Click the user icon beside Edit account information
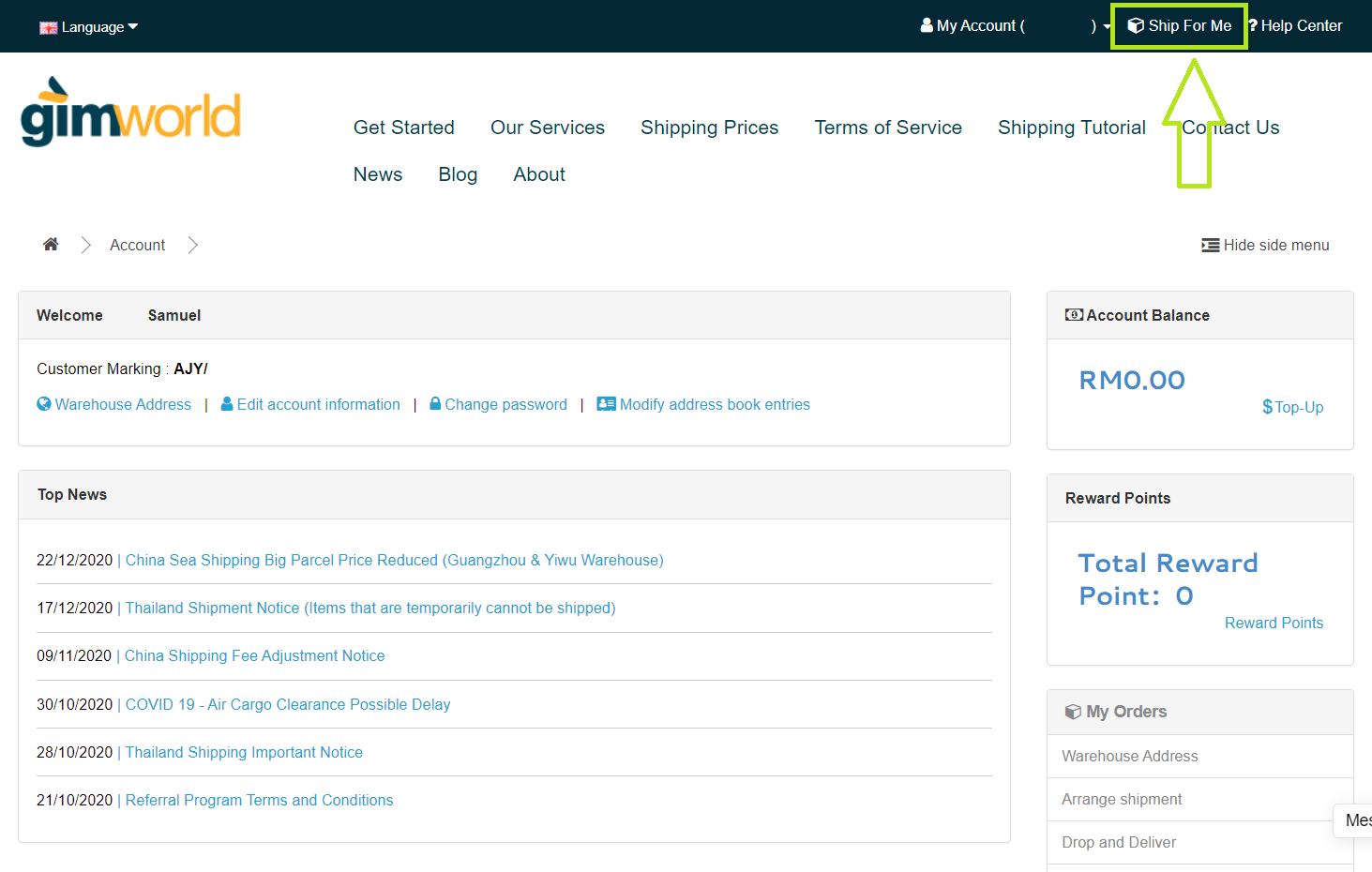Screen dimensions: 1372x872 coord(227,404)
